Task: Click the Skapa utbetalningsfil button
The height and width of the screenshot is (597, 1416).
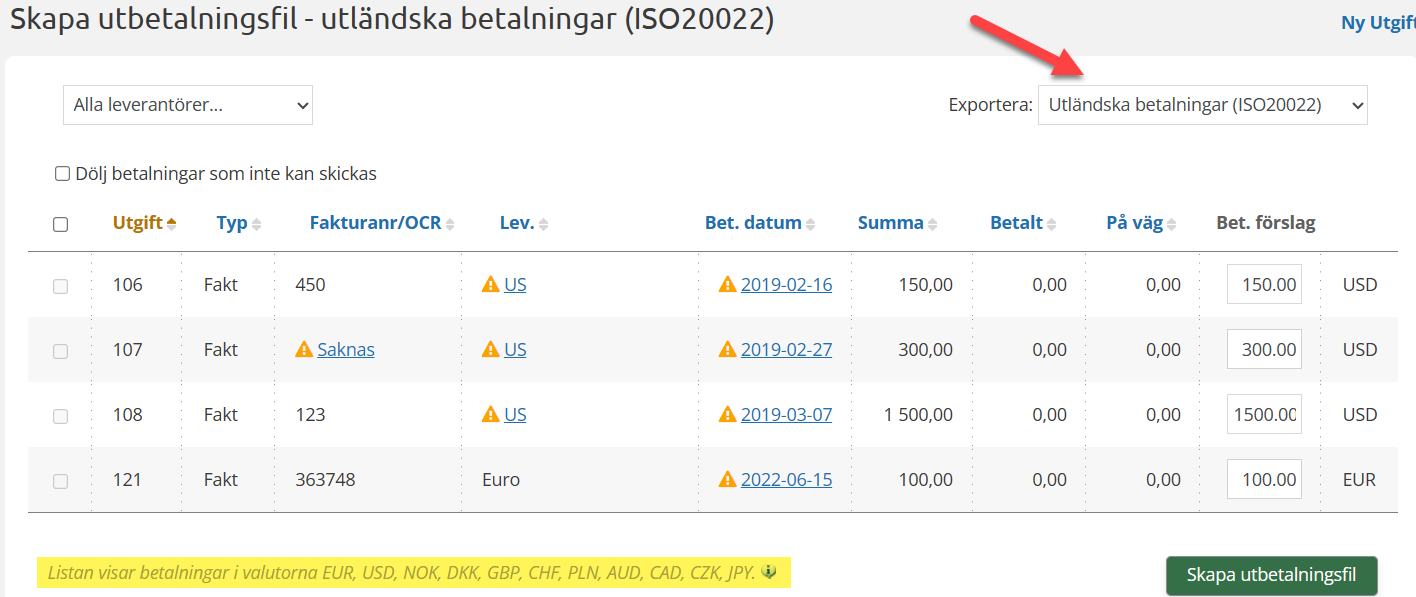Action: 1271,575
